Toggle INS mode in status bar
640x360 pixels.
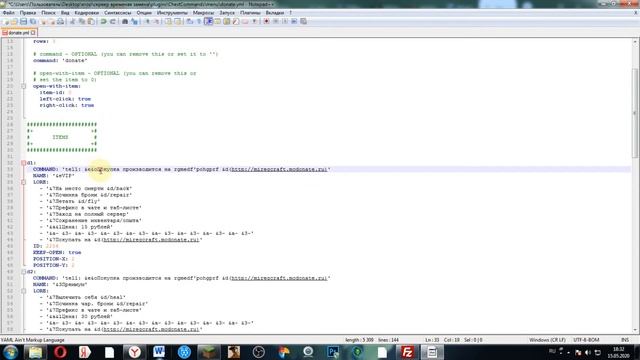point(624,340)
